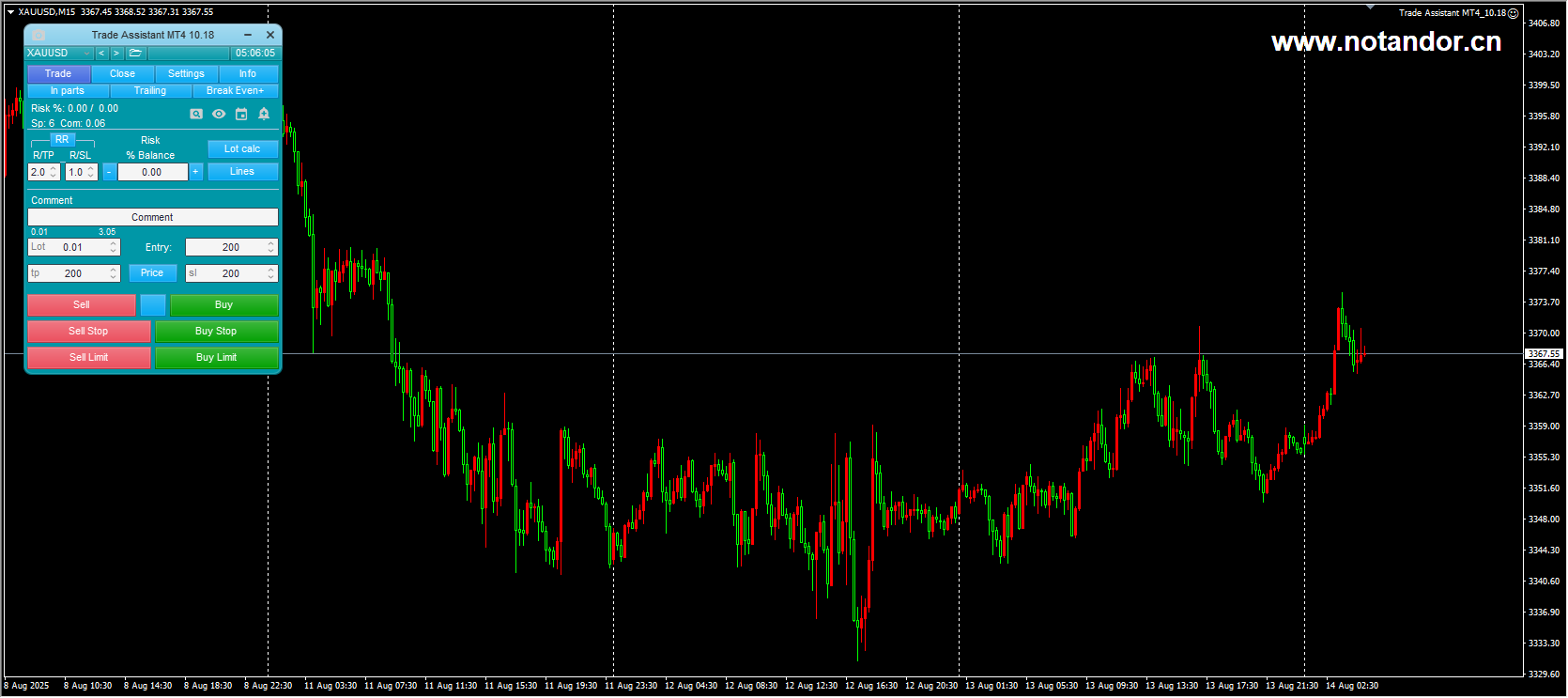Place a Buy Stop order
The height and width of the screenshot is (698, 1568).
coord(217,332)
